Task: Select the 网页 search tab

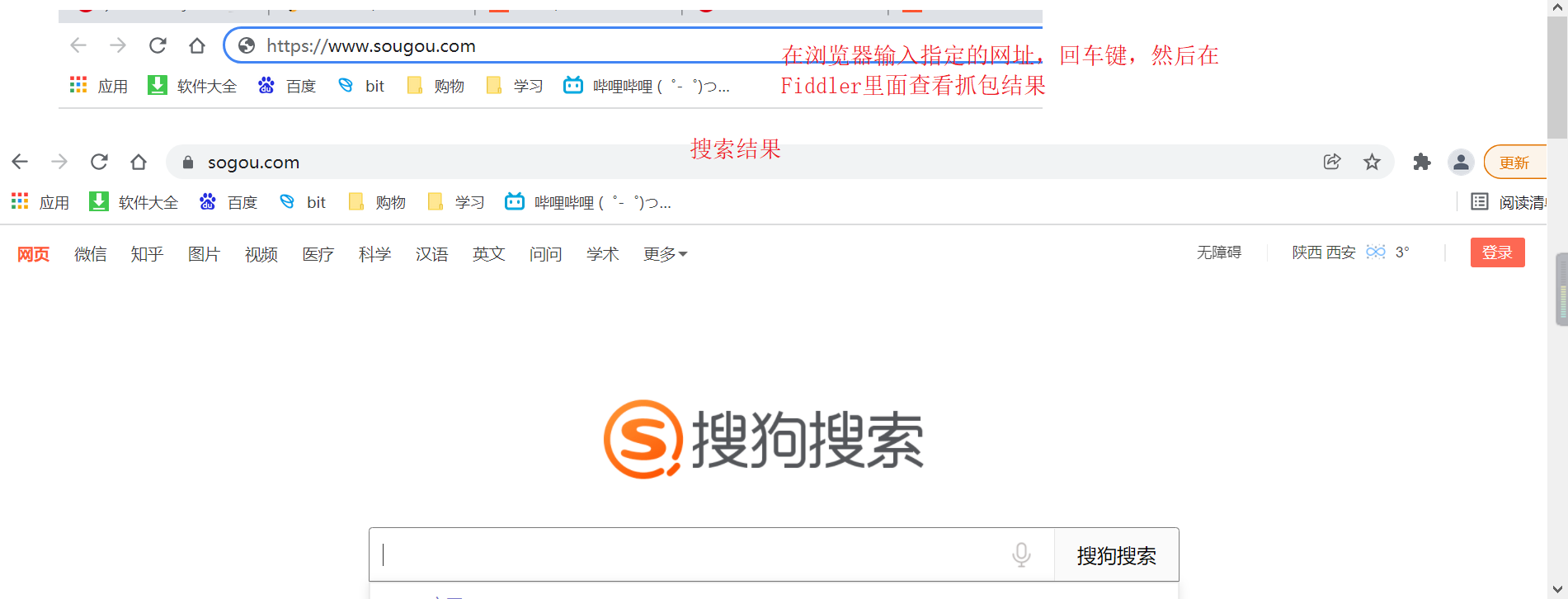Action: 34,254
